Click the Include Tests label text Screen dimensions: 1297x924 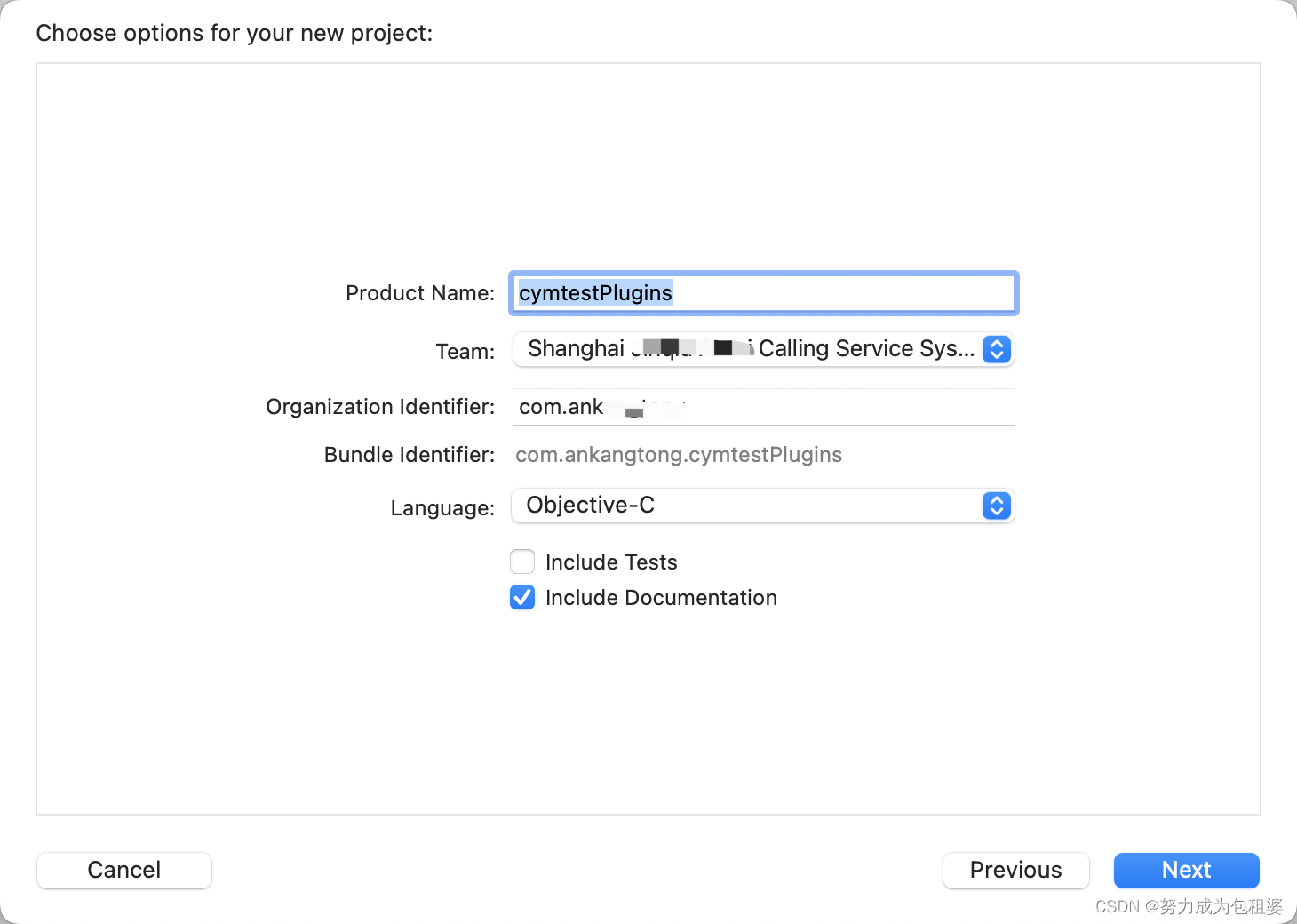coord(611,562)
